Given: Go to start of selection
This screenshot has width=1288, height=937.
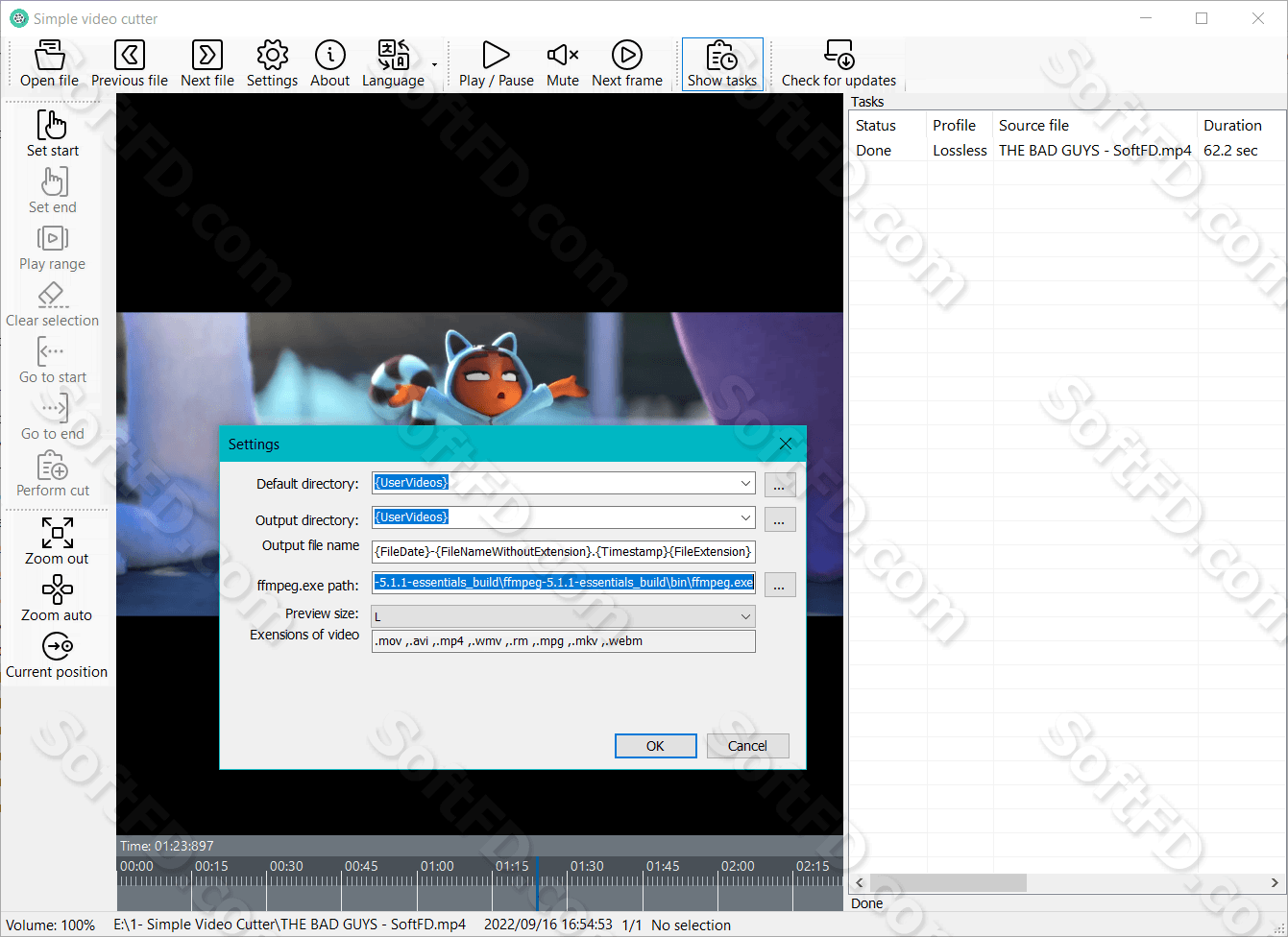Looking at the screenshot, I should tap(53, 360).
